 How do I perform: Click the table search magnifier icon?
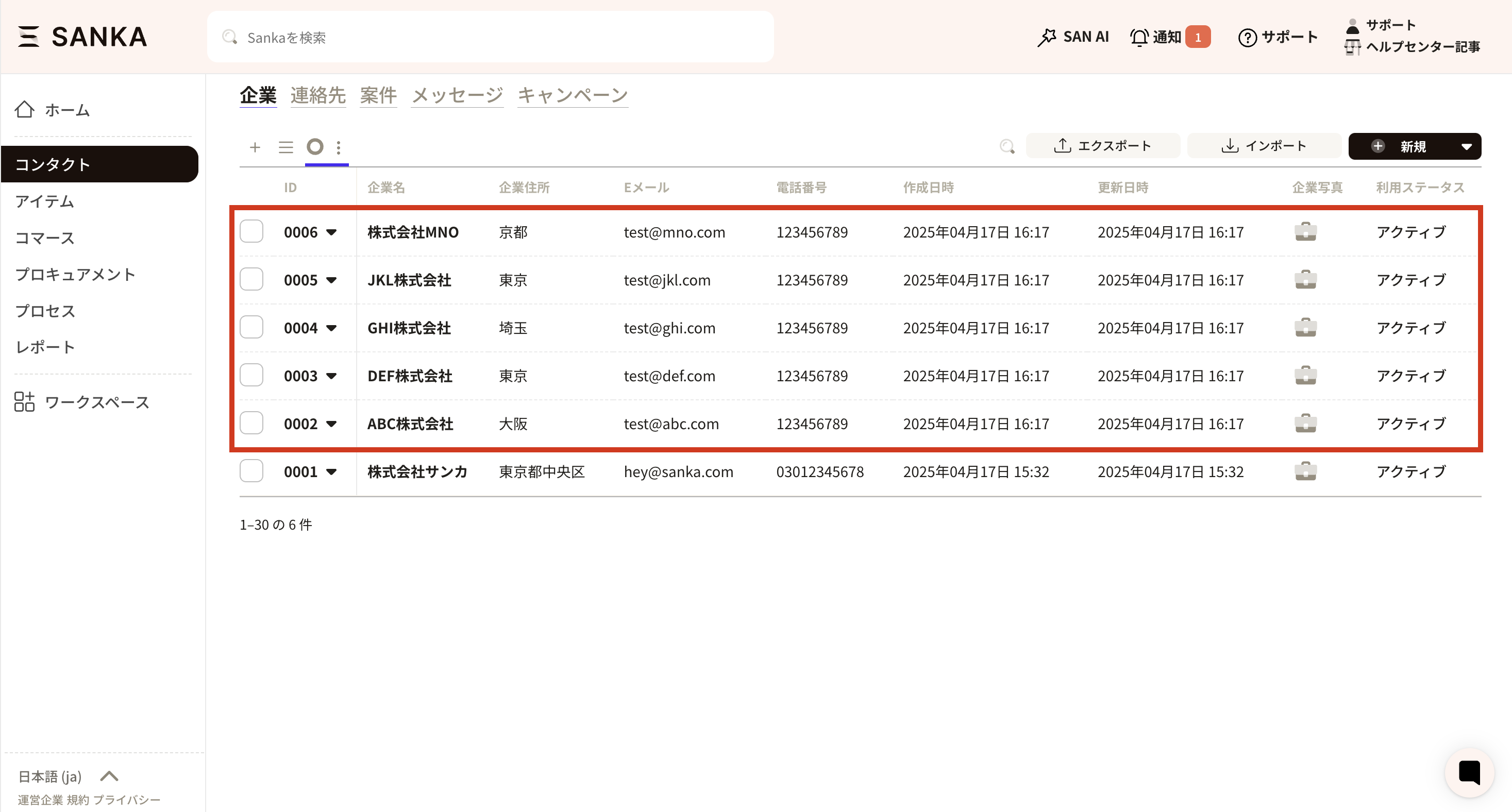[x=1006, y=146]
